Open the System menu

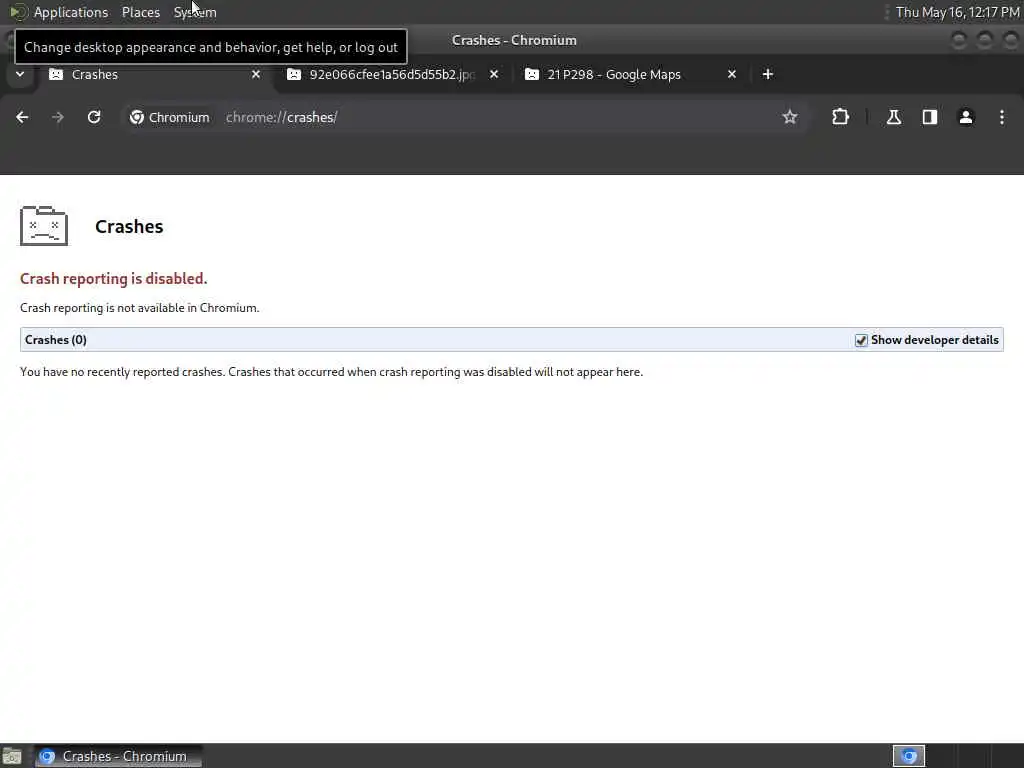(x=195, y=12)
